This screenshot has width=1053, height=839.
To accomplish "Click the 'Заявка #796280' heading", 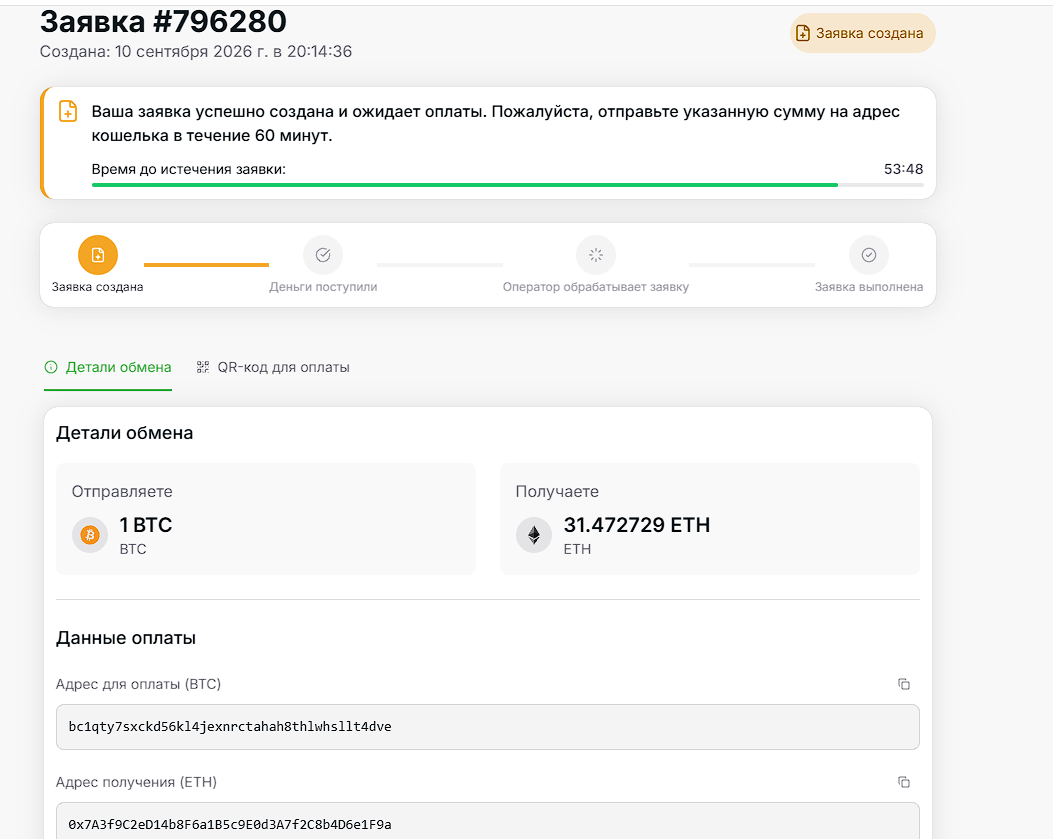I will point(163,21).
